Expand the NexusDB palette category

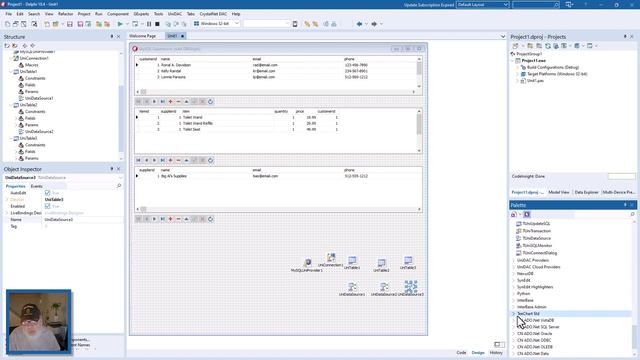pos(513,273)
